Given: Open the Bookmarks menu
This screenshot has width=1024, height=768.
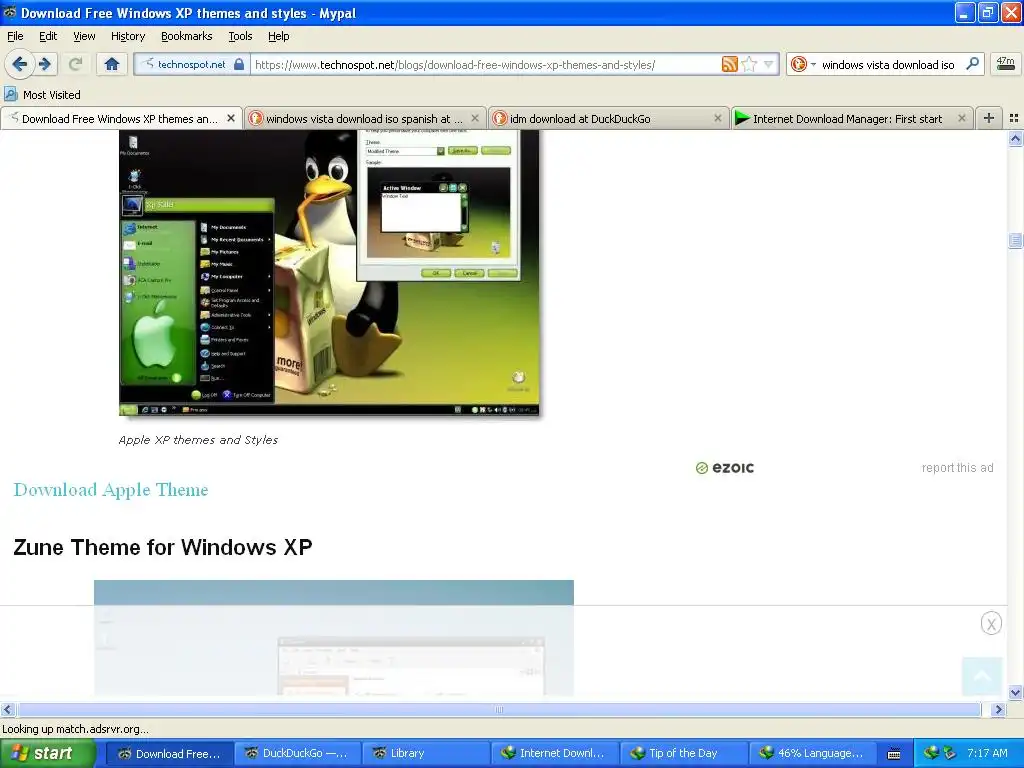Looking at the screenshot, I should point(187,36).
